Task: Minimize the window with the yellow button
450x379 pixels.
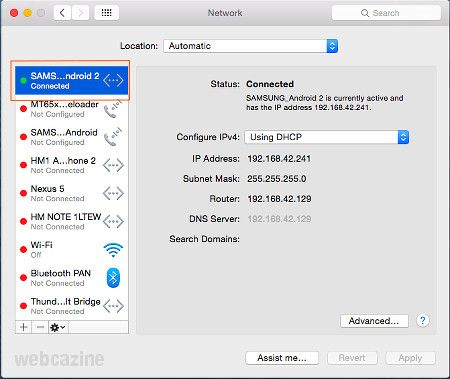Action: tap(28, 13)
